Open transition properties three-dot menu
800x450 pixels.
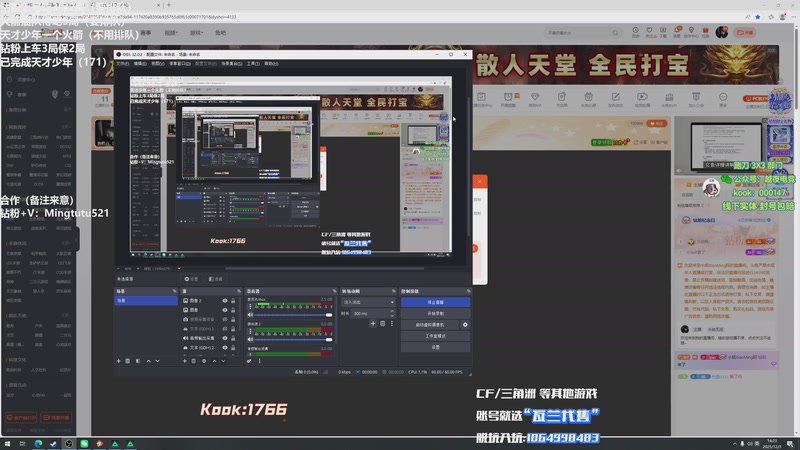click(392, 323)
